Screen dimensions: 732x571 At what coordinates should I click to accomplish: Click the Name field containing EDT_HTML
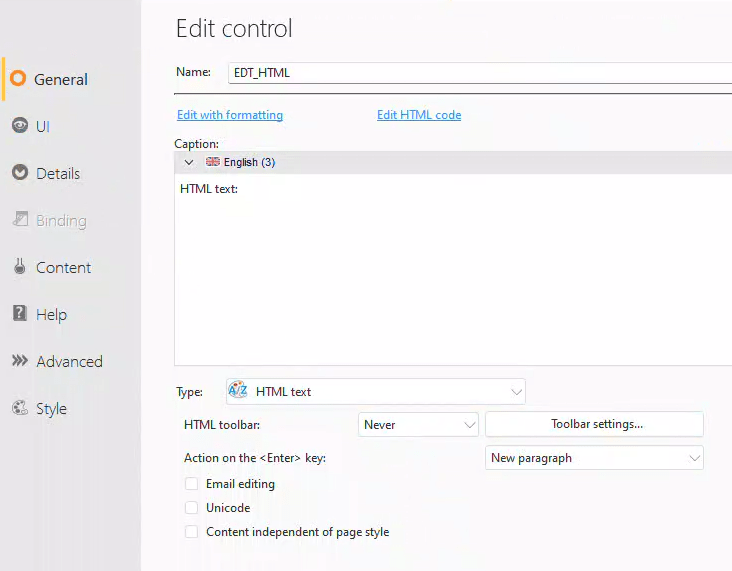tap(480, 73)
